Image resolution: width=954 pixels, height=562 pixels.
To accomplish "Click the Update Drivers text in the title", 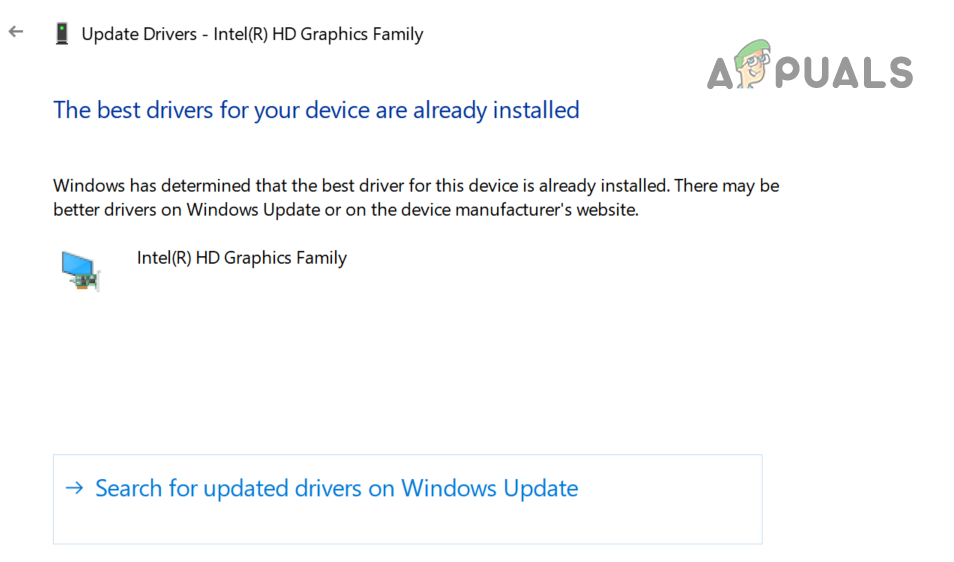I will pos(138,34).
